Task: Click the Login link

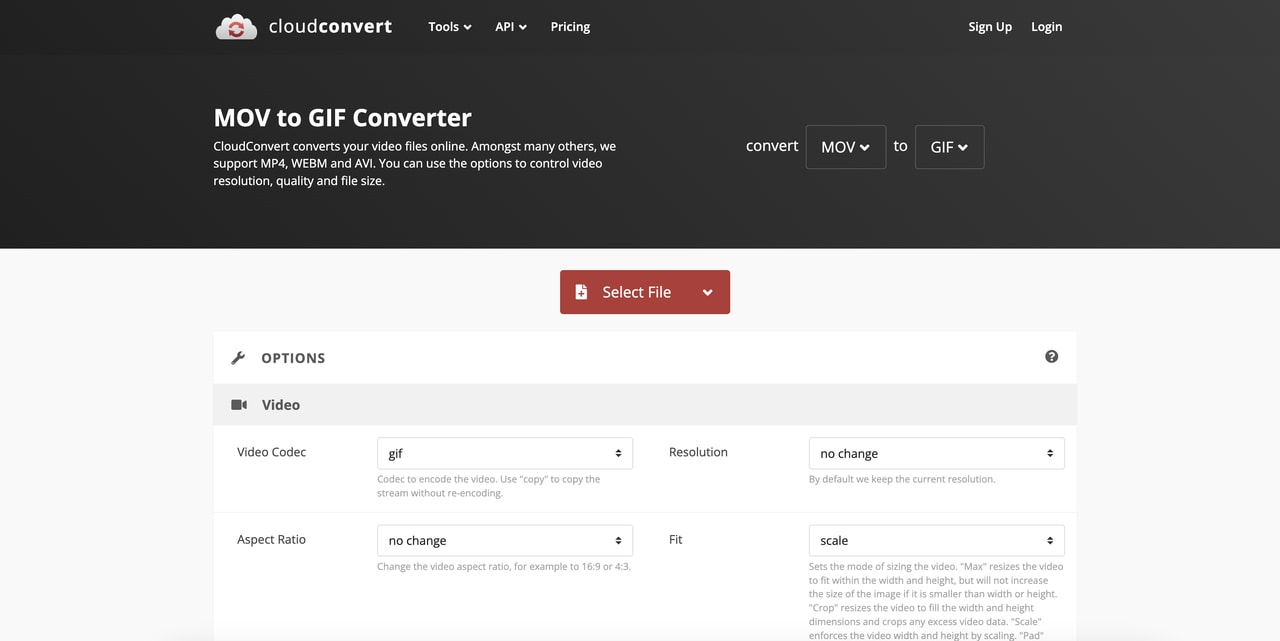Action: [x=1046, y=27]
